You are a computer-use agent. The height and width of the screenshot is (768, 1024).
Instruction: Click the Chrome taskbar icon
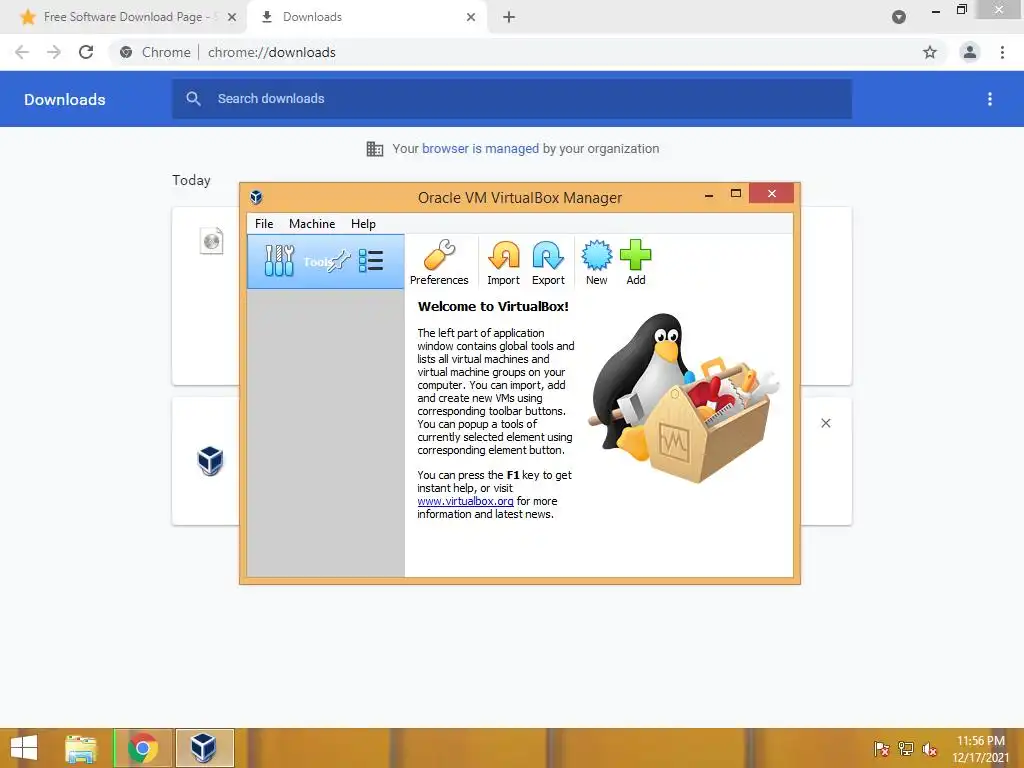(x=142, y=748)
